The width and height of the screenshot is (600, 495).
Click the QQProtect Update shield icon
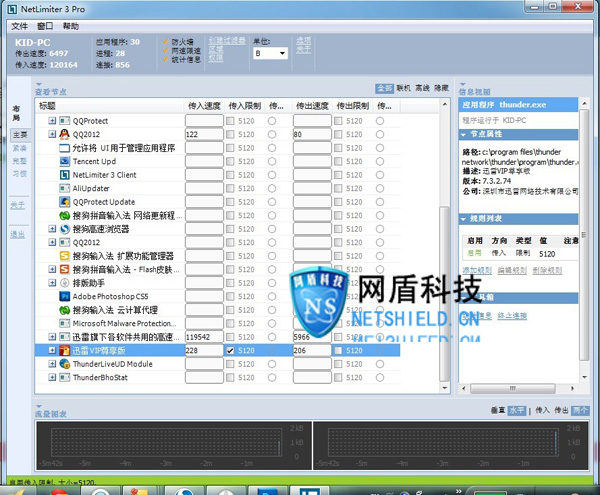tap(65, 202)
